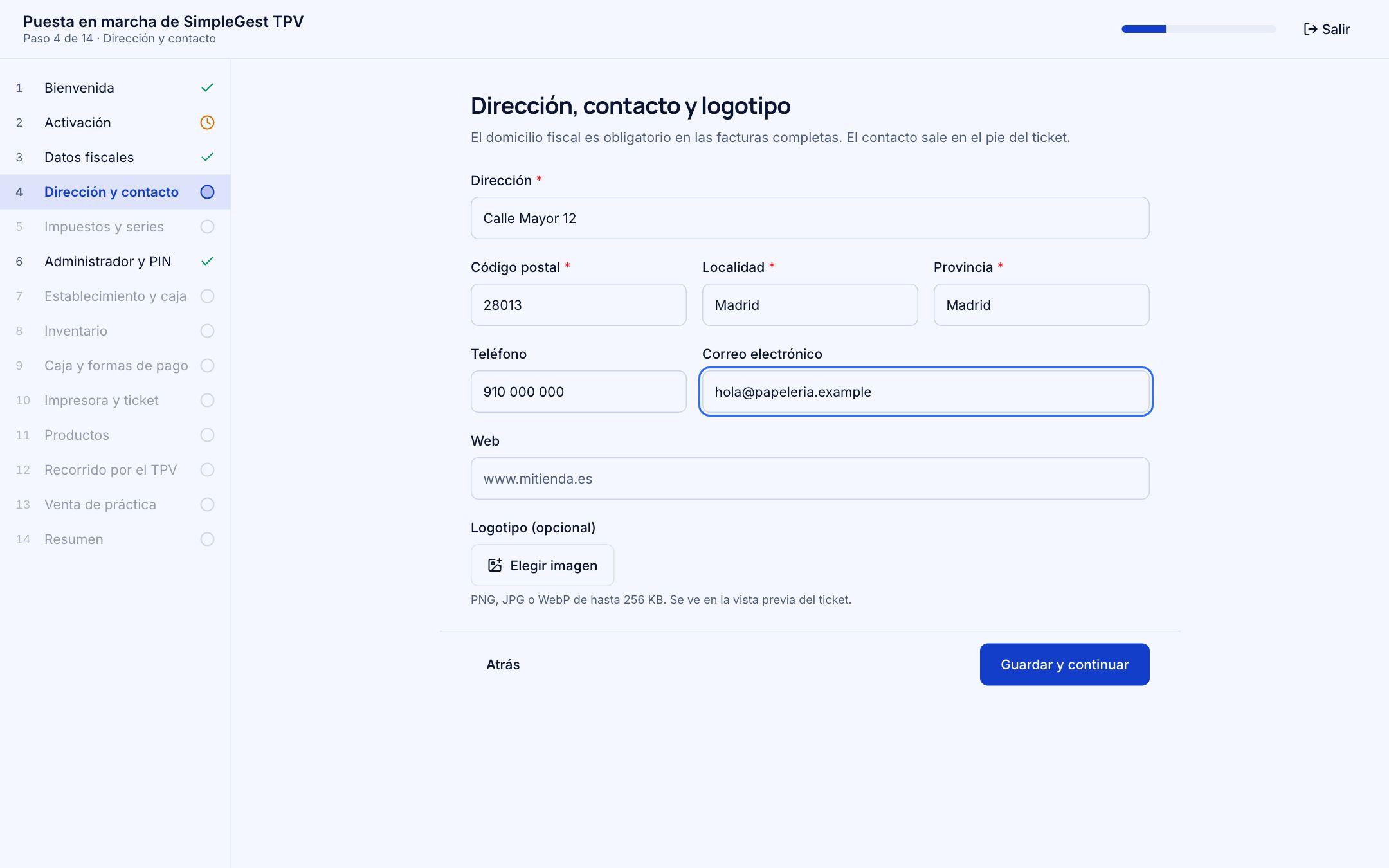Select step 9 Caja y formas de pago
The image size is (1389, 868).
115,365
